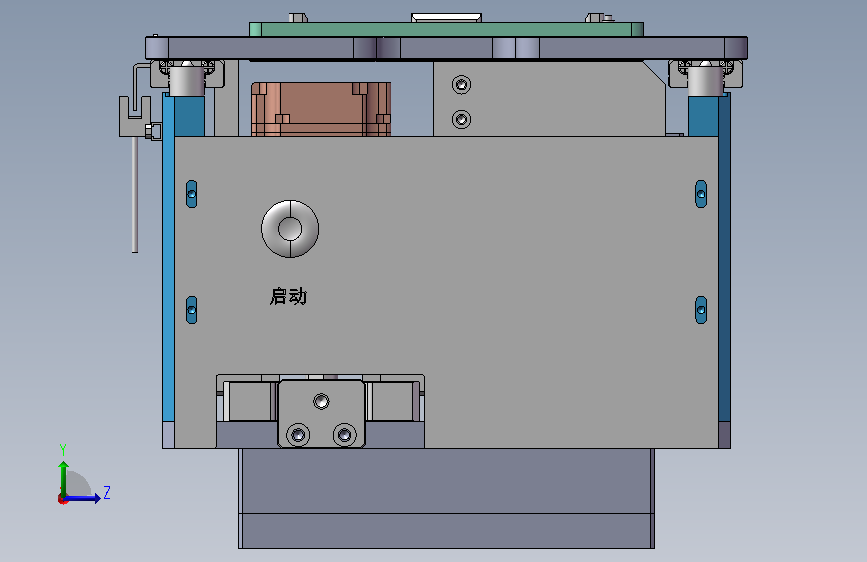Viewport: 867px width, 562px height.
Task: Select the 启动 label text on panel
Action: (288, 296)
